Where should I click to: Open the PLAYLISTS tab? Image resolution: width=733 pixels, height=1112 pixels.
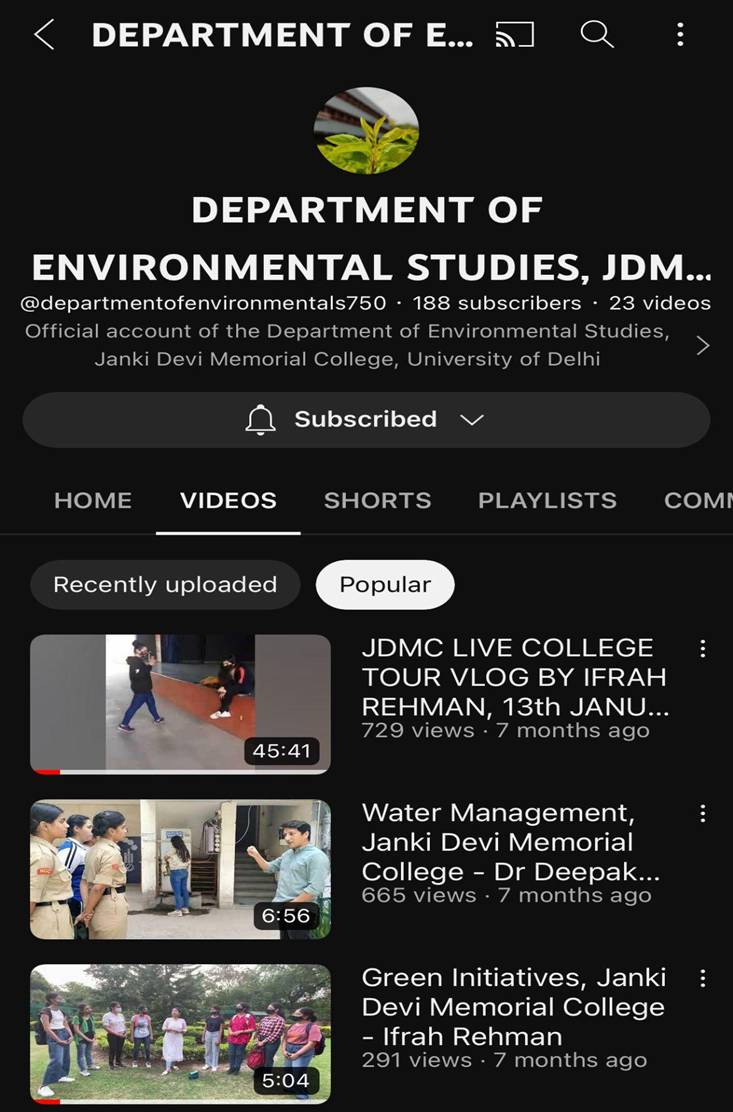547,500
